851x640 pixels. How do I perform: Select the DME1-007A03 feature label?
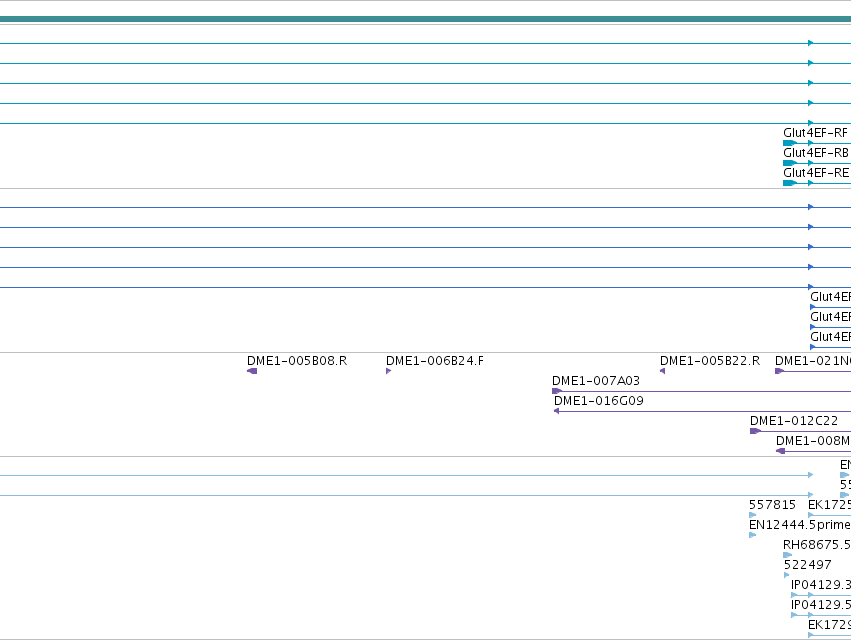pyautogui.click(x=596, y=381)
